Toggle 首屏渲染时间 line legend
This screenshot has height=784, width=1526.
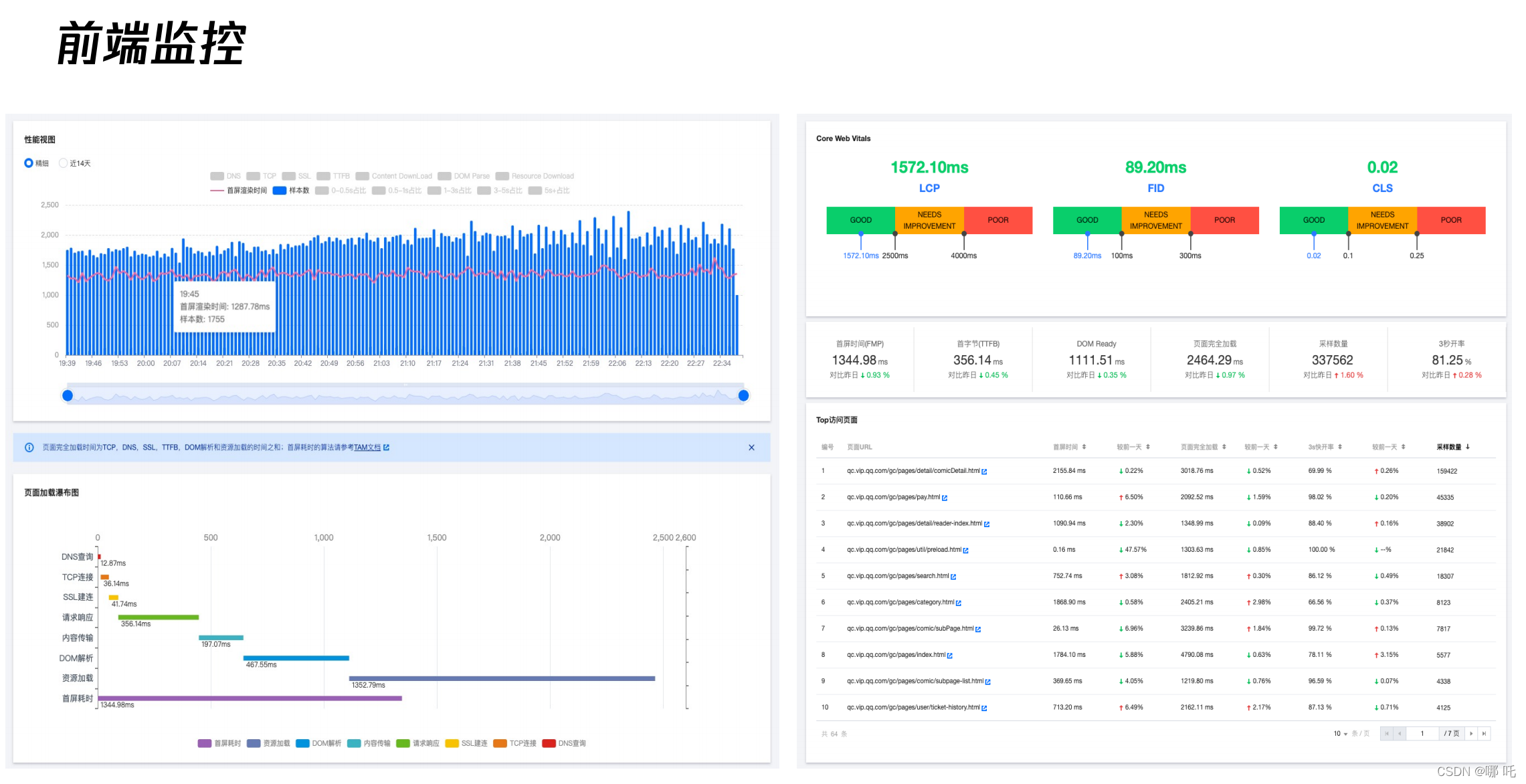(238, 191)
